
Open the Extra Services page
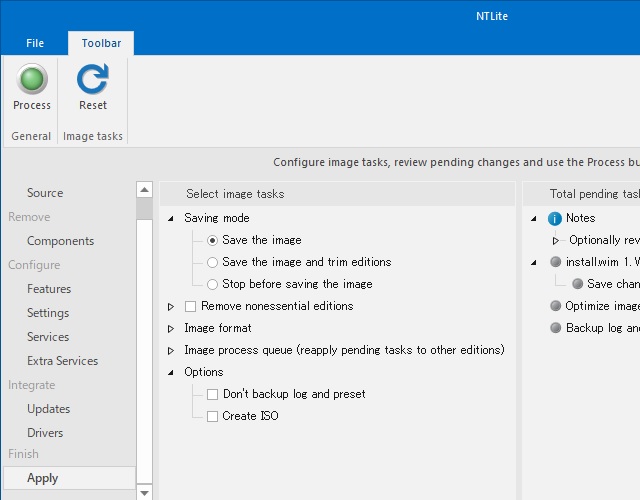click(x=62, y=361)
